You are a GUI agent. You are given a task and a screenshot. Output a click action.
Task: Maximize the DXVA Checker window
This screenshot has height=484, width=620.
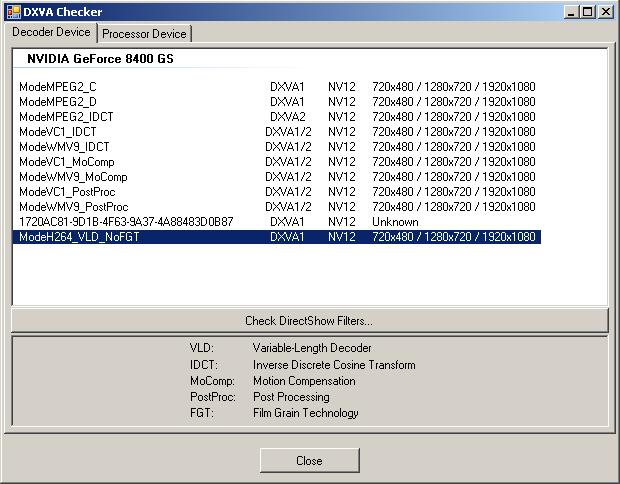pos(588,12)
